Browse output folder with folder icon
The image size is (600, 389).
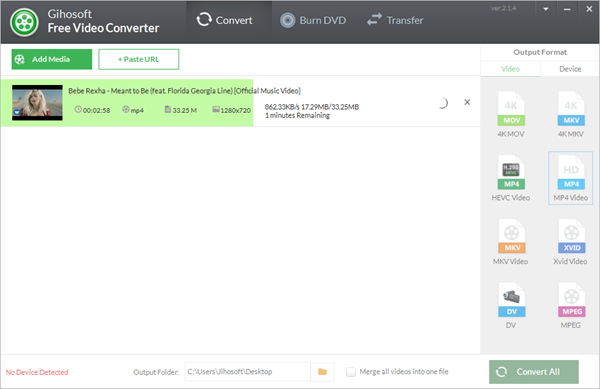point(323,371)
